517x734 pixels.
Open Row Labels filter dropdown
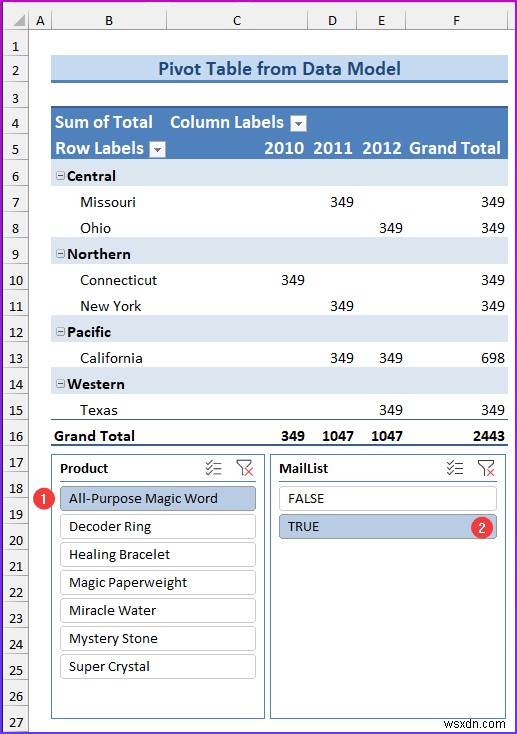point(157,149)
